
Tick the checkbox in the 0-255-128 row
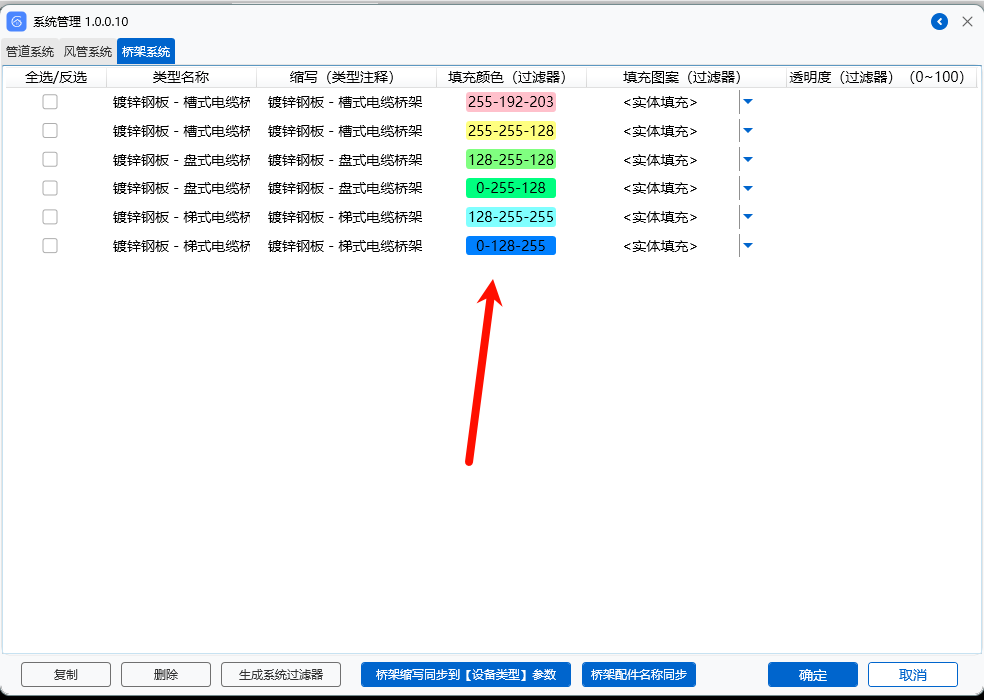click(x=50, y=188)
